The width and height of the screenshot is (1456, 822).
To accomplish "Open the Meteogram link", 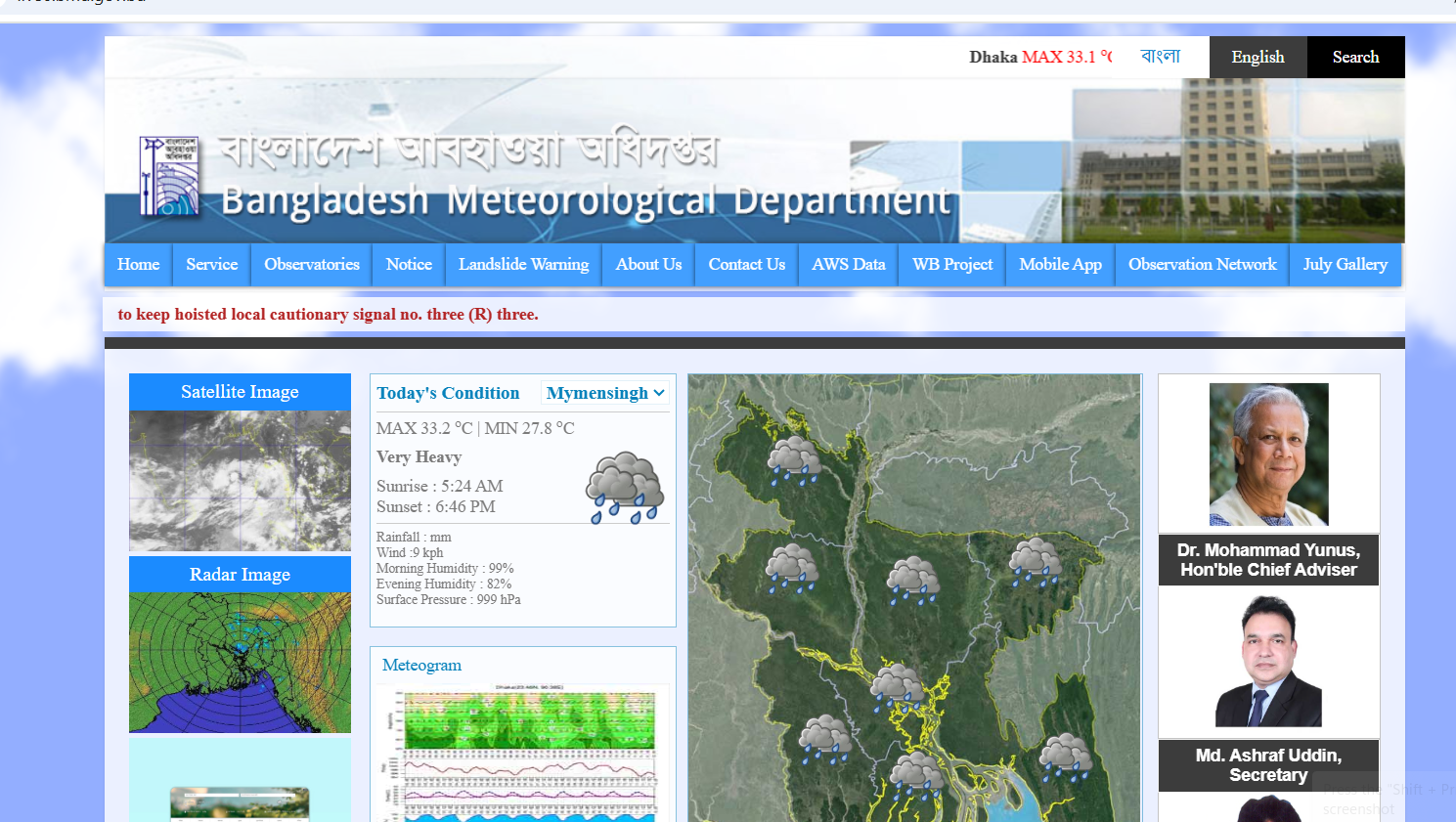I will tap(421, 665).
